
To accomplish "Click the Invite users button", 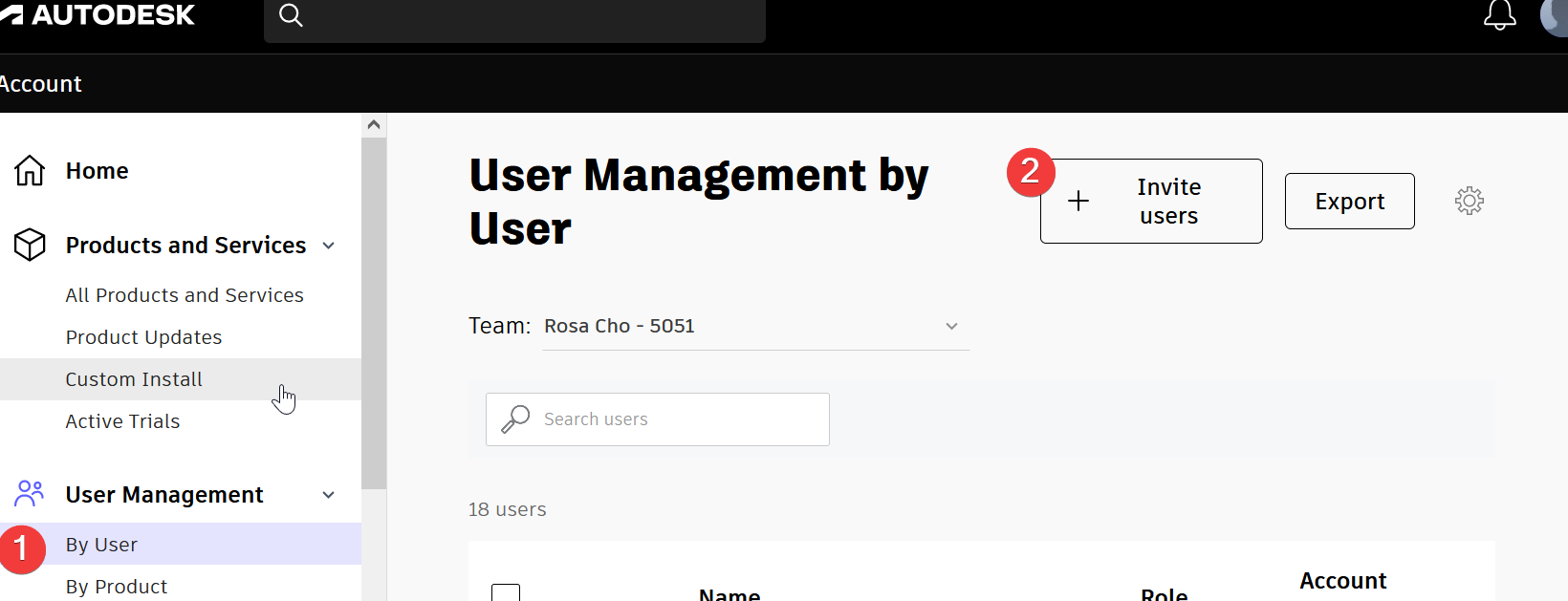I will [1151, 201].
